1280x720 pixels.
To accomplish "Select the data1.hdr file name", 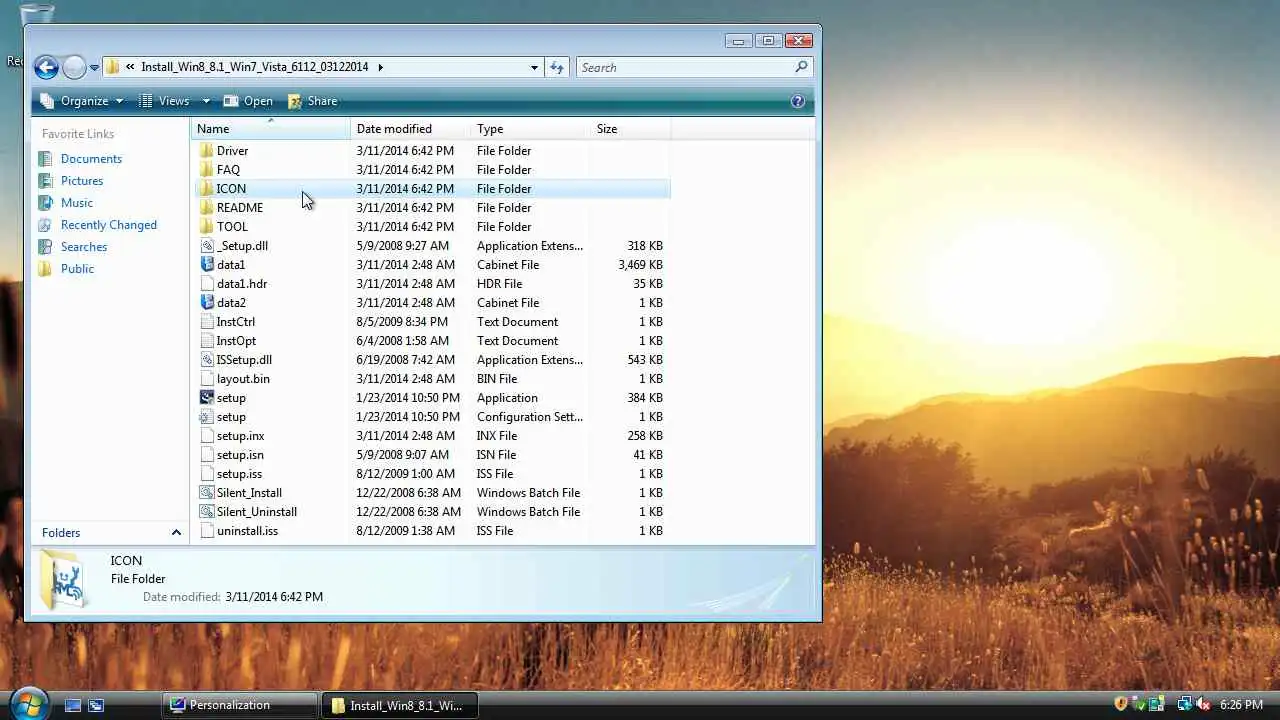I will [x=242, y=284].
